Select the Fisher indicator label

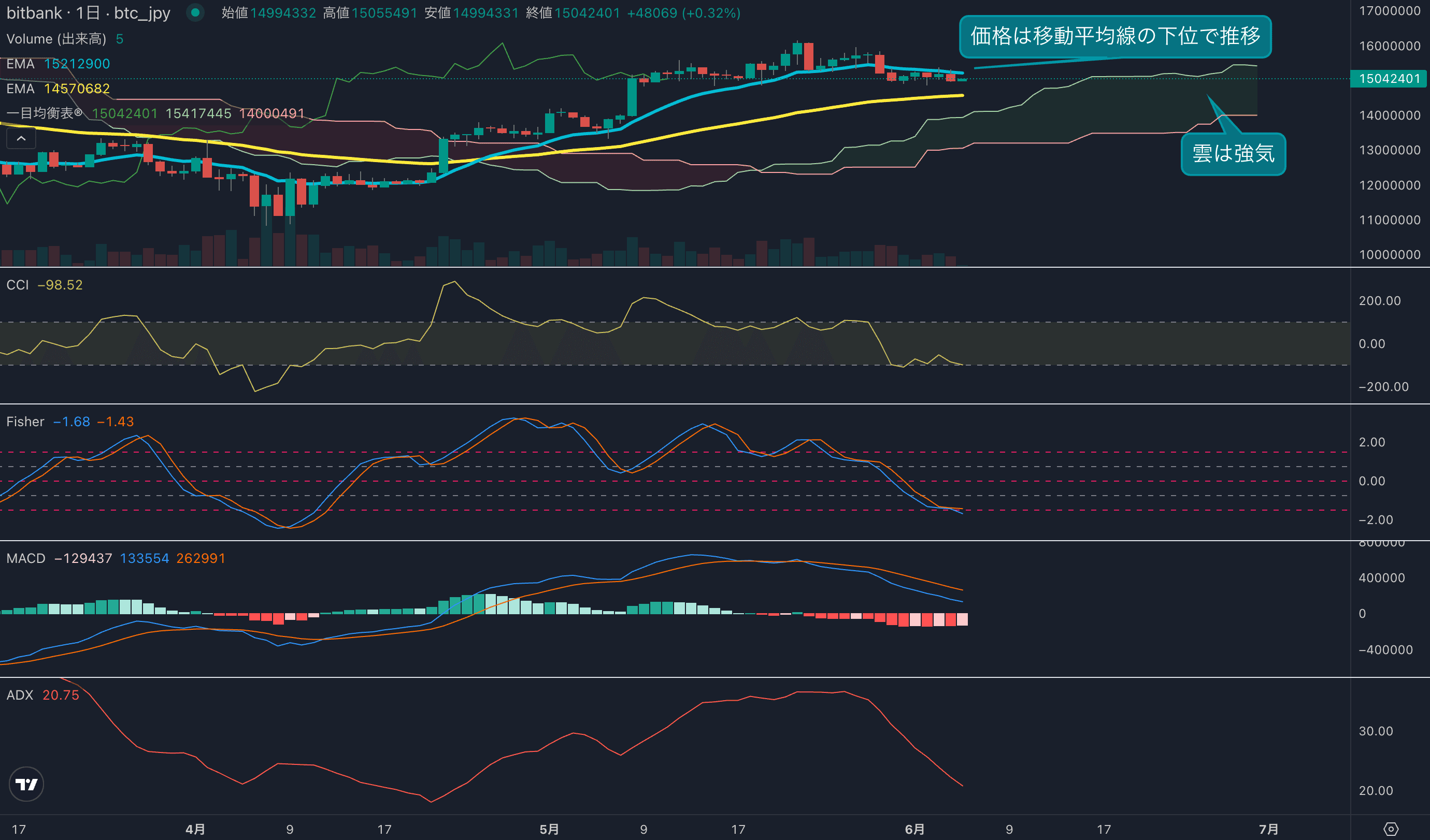(x=25, y=422)
